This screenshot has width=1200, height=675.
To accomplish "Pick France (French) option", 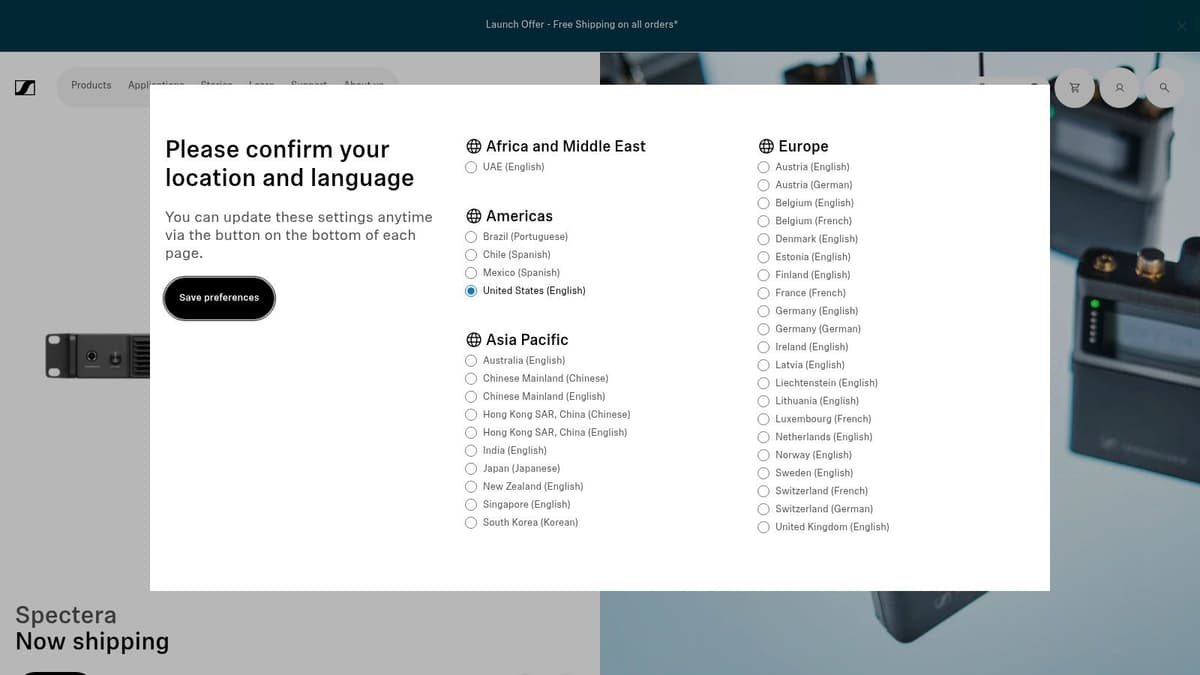I will (x=764, y=293).
